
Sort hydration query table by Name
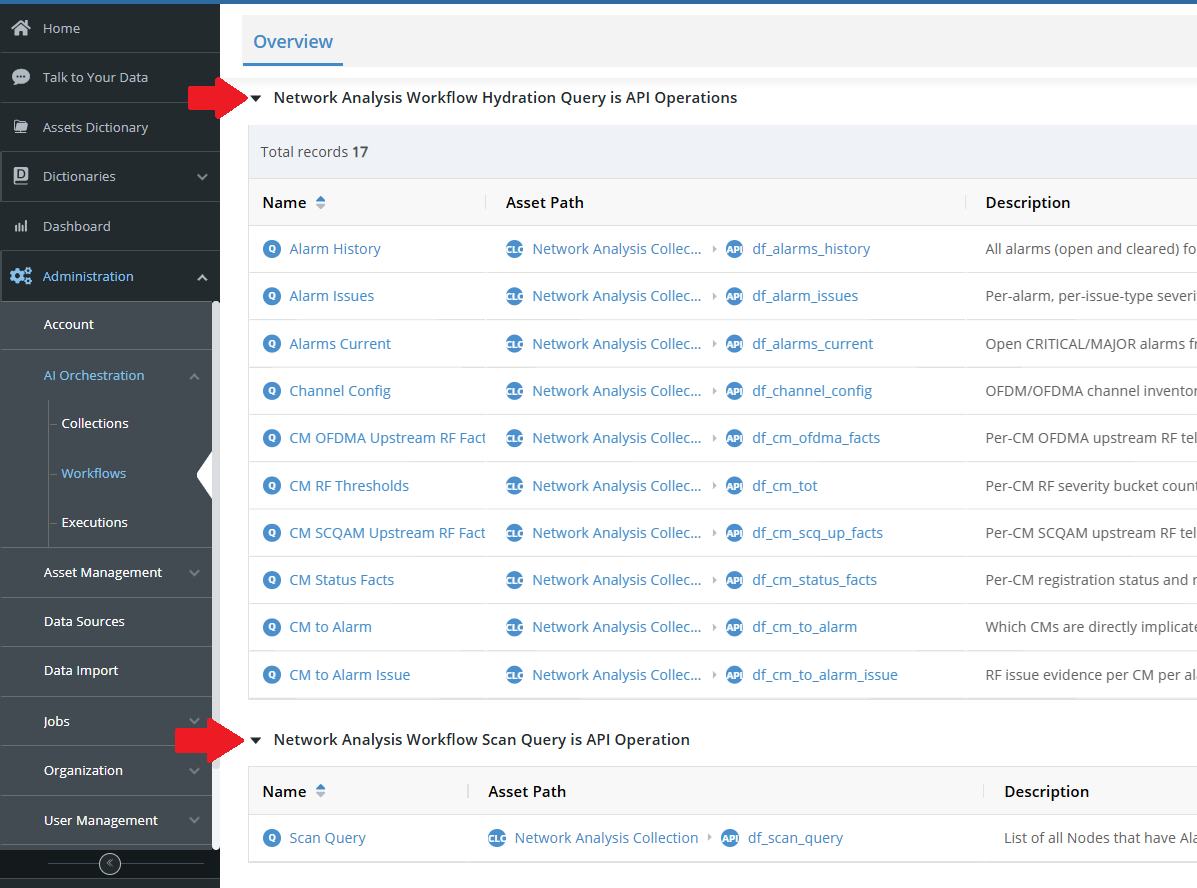tap(321, 202)
